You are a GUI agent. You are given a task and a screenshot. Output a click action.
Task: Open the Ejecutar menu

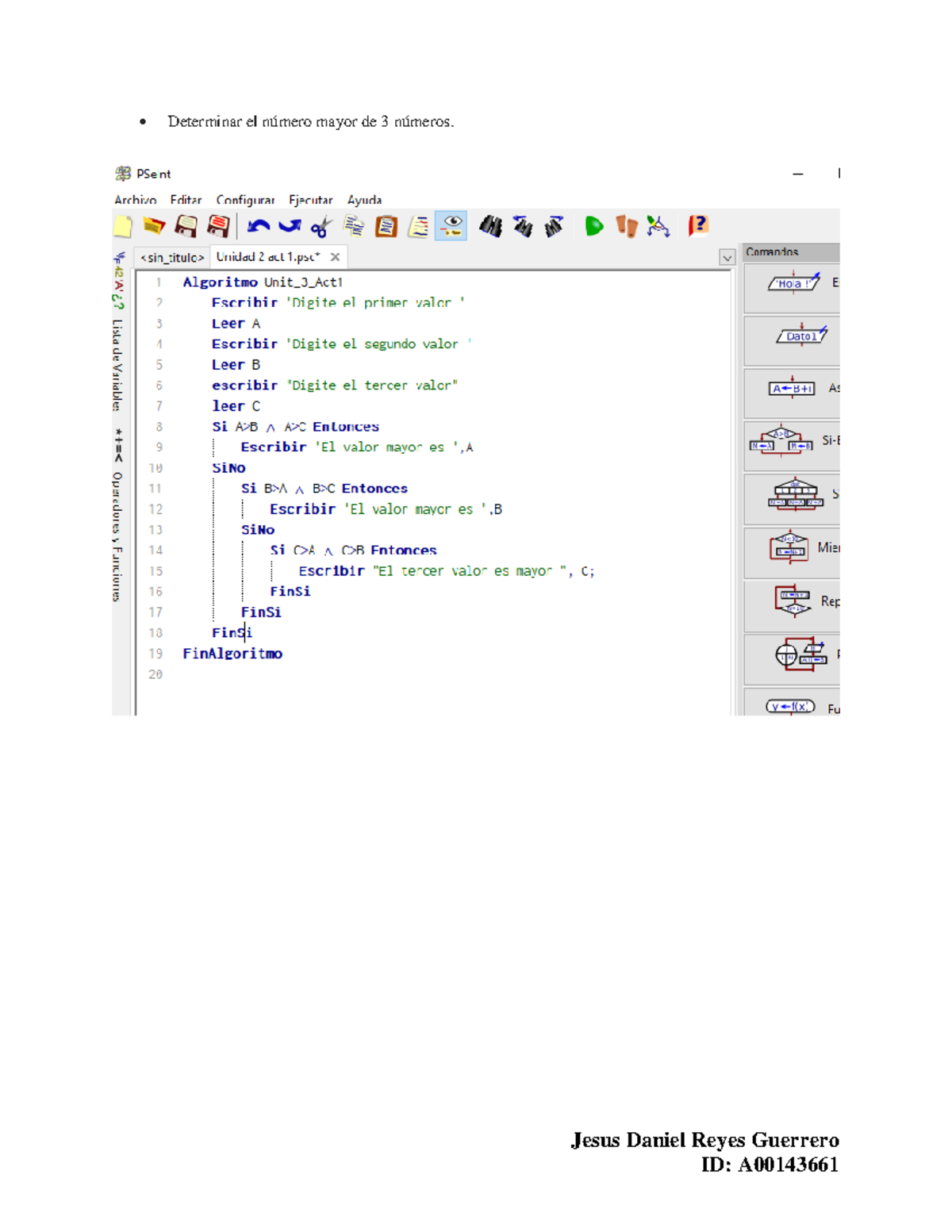tap(310, 200)
